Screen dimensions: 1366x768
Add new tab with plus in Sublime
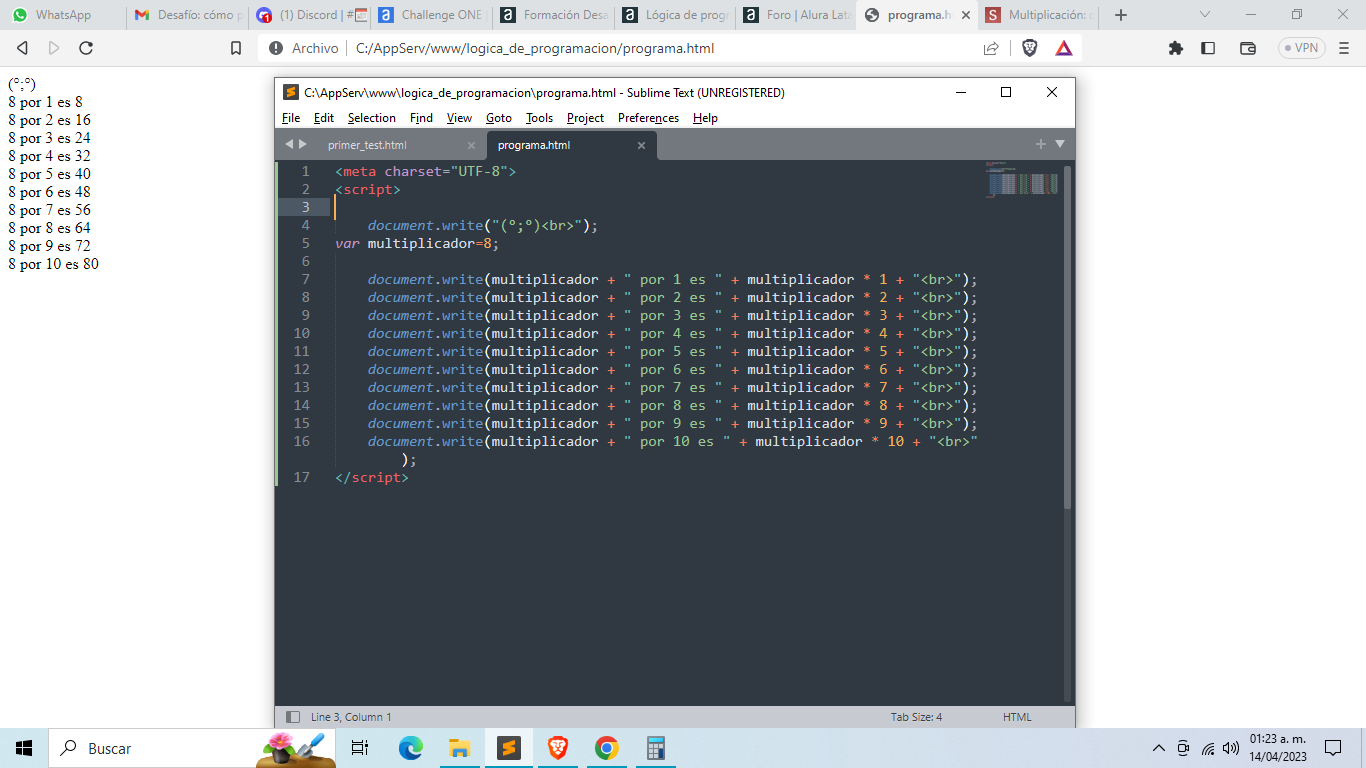tap(1041, 144)
